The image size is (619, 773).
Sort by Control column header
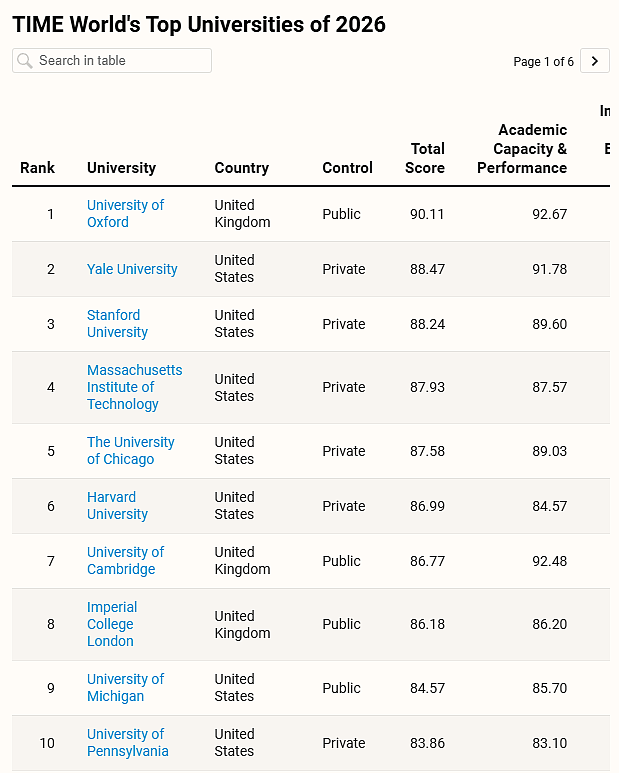click(347, 168)
